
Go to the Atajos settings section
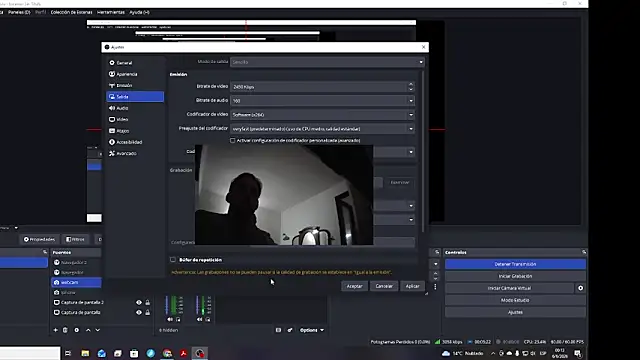[135, 131]
